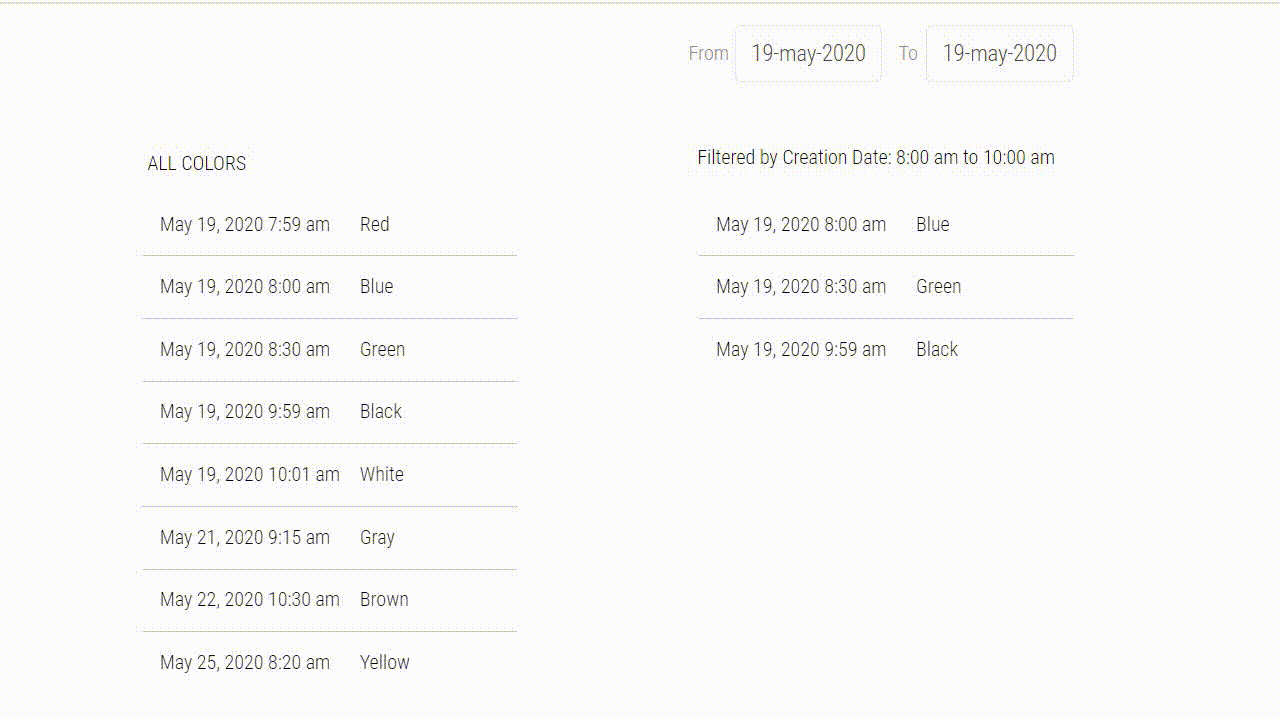Click the Filtered by Creation Date heading
This screenshot has height=718, width=1280.
(875, 157)
